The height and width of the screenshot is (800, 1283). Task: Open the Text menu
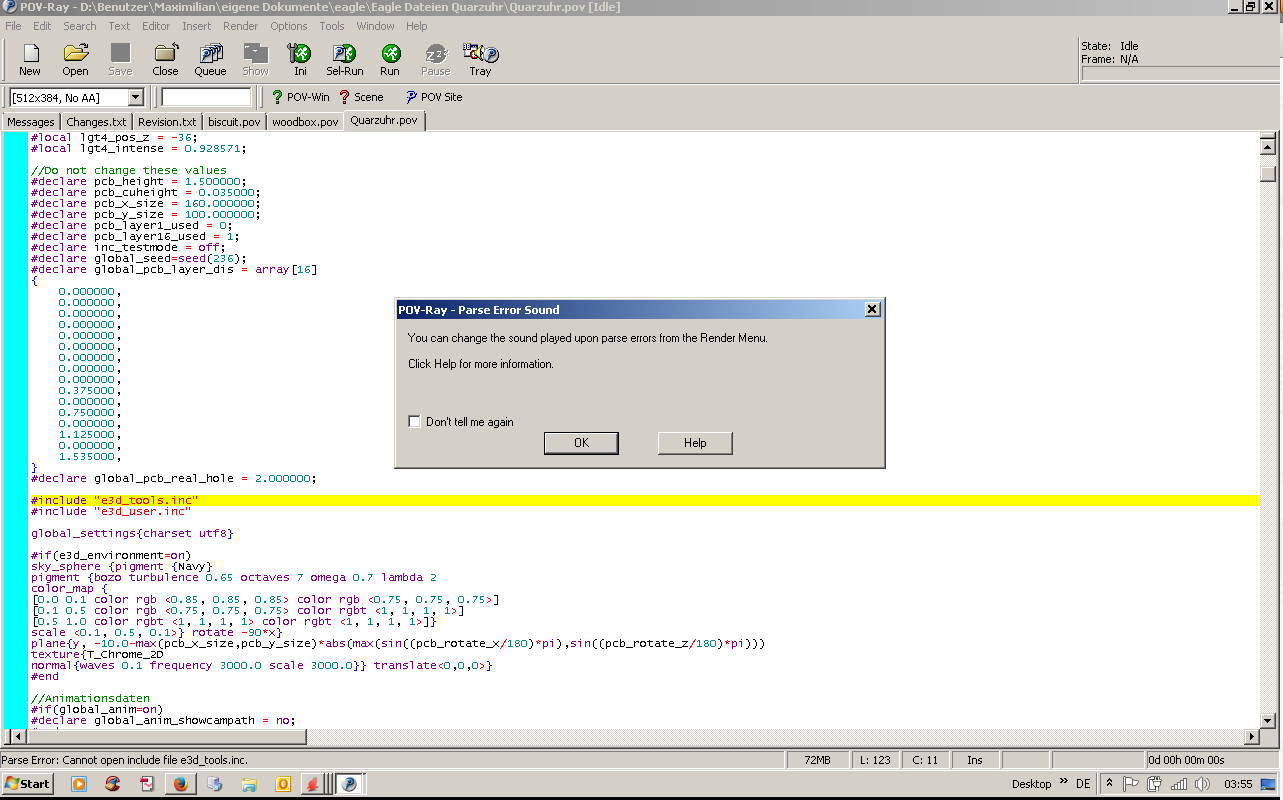point(119,26)
